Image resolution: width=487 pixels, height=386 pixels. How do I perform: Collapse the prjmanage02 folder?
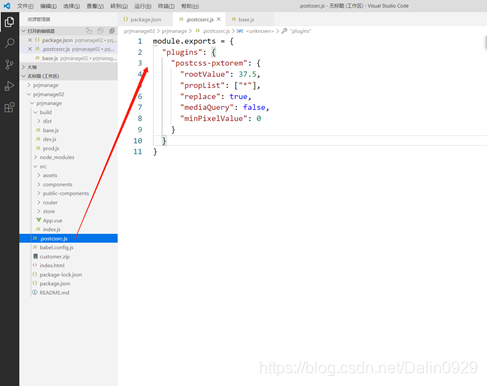click(x=29, y=94)
